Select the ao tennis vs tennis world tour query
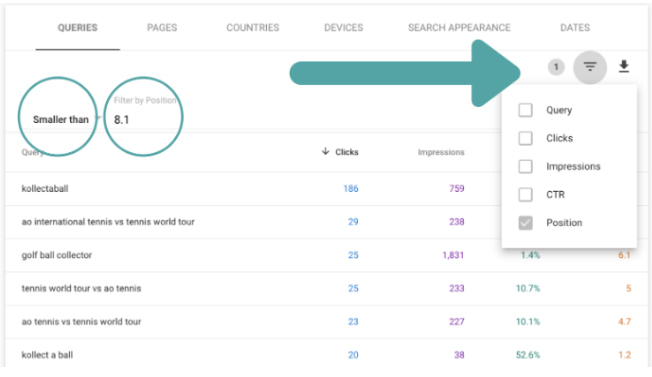Viewport: 652px width, 377px height. point(81,322)
